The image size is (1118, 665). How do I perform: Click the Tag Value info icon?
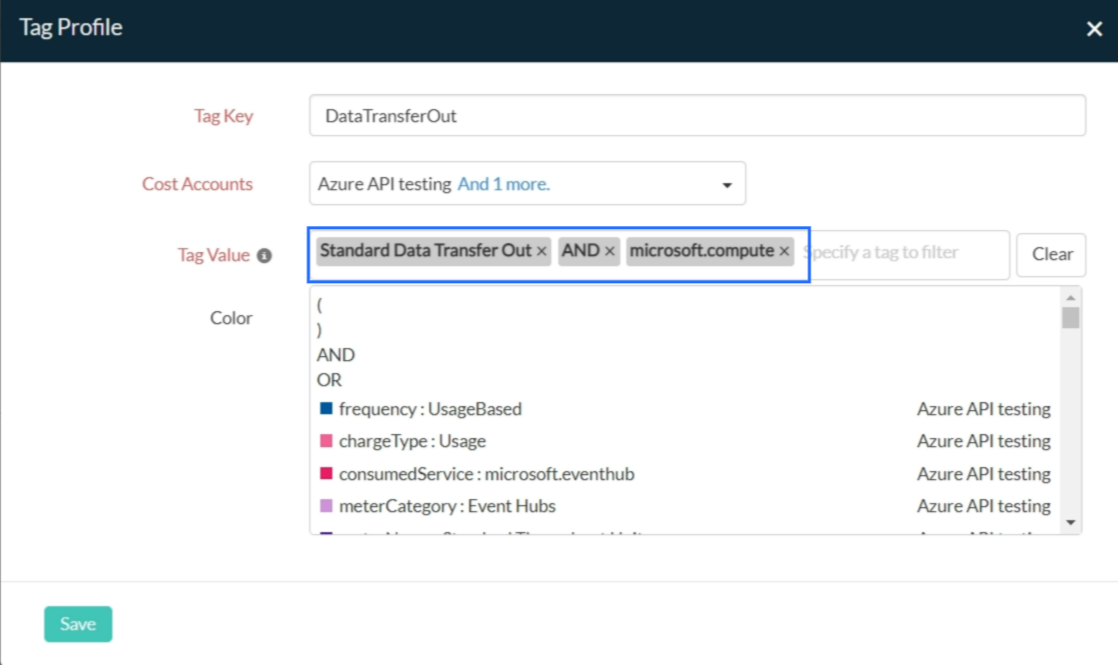[264, 256]
